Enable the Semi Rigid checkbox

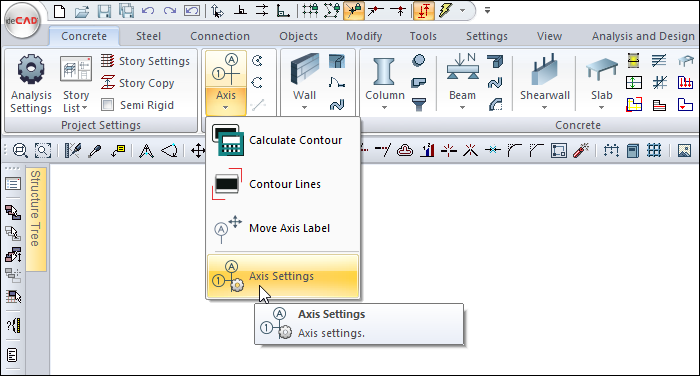107,105
